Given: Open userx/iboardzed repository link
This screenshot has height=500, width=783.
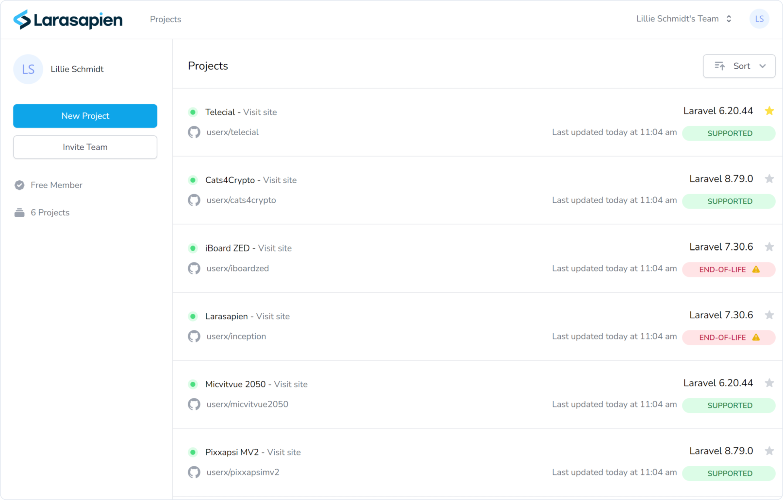Looking at the screenshot, I should coord(238,268).
